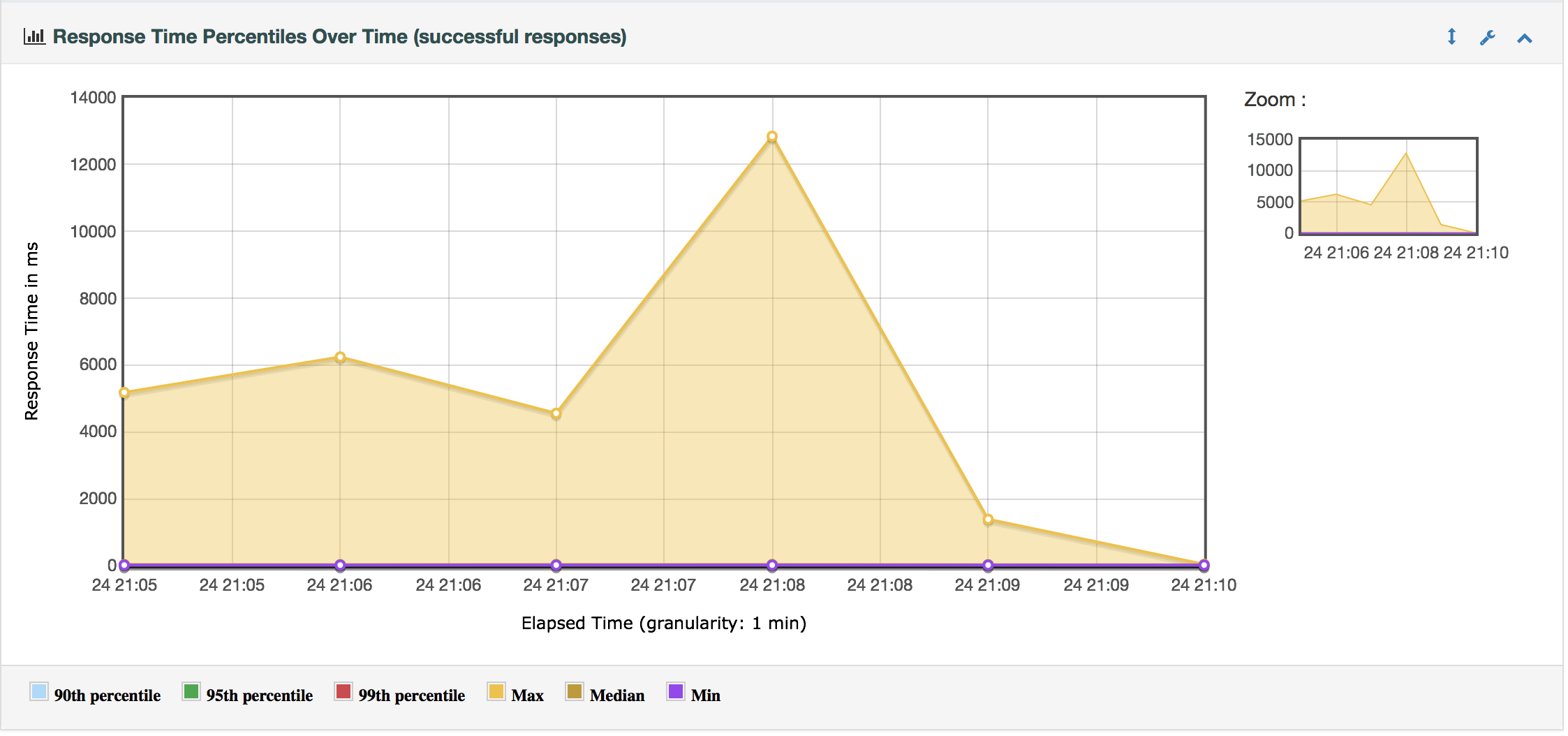
Task: Click the "Min" legend label
Action: [x=706, y=695]
